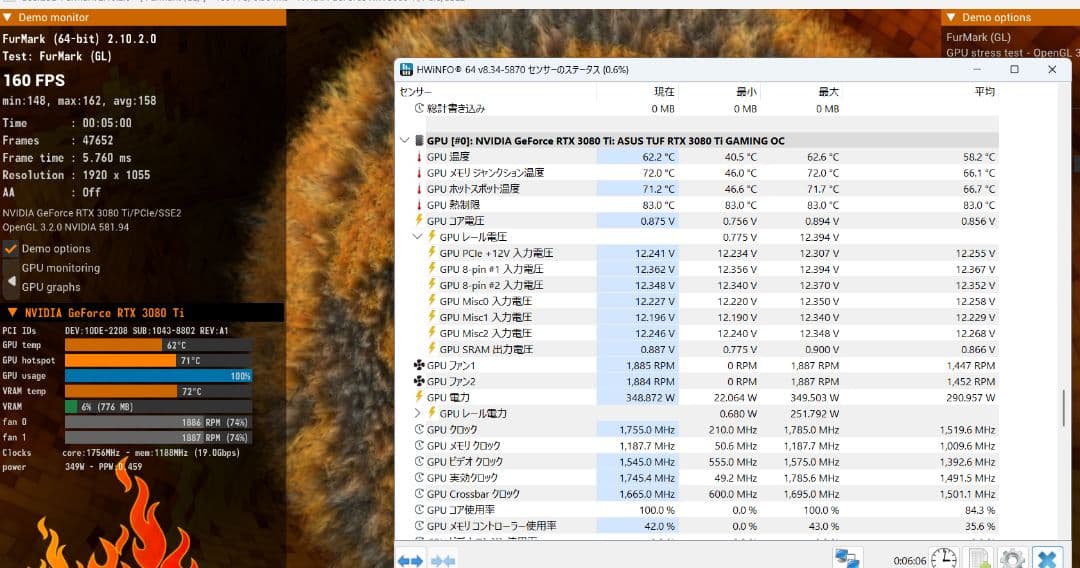Collapse the GPU [#0] NVIDIA GeForce RTX 3080 Ti group
The image size is (1080, 568).
404,140
